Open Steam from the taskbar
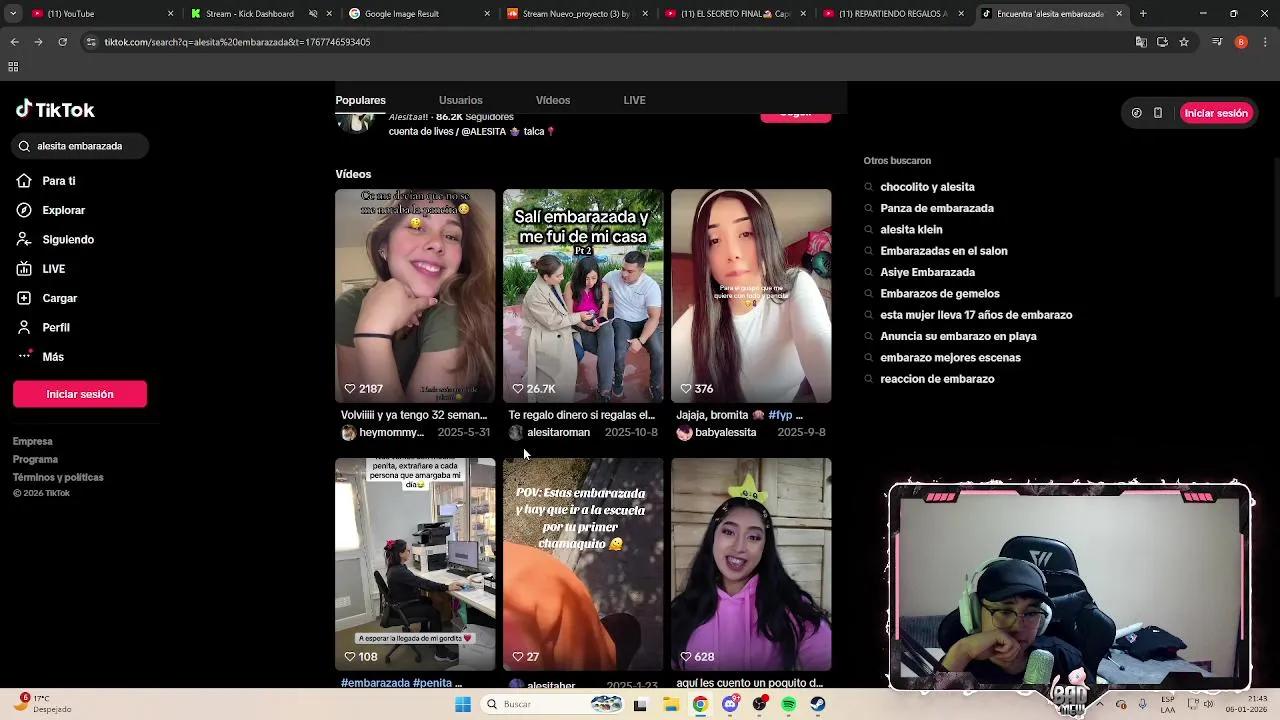Viewport: 1280px width, 720px height. 818,704
